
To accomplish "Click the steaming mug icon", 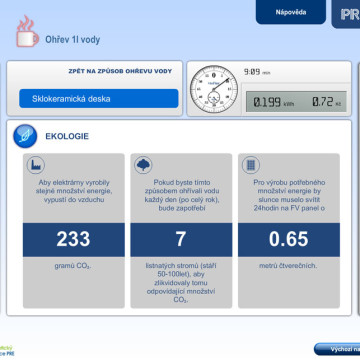I will coord(27,32).
